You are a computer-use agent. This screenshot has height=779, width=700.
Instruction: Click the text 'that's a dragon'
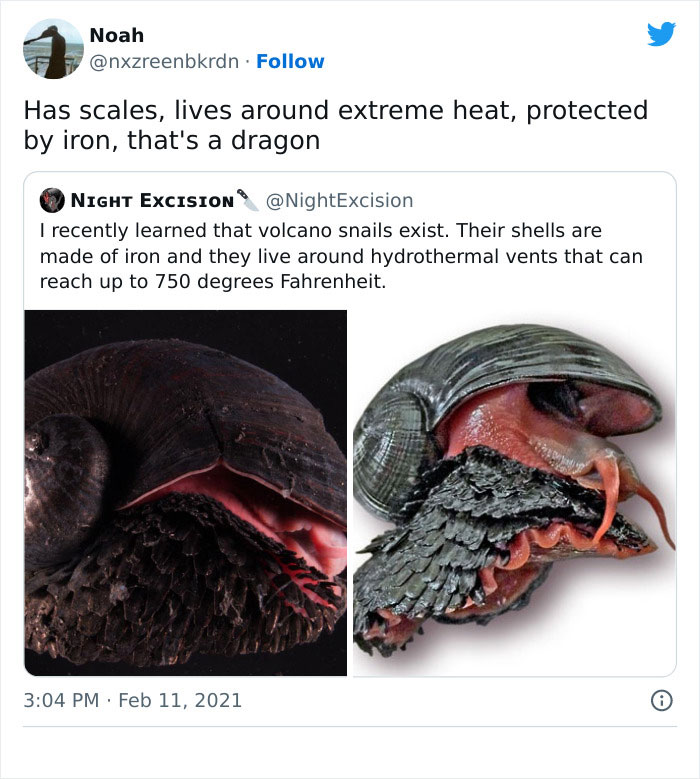(224, 141)
